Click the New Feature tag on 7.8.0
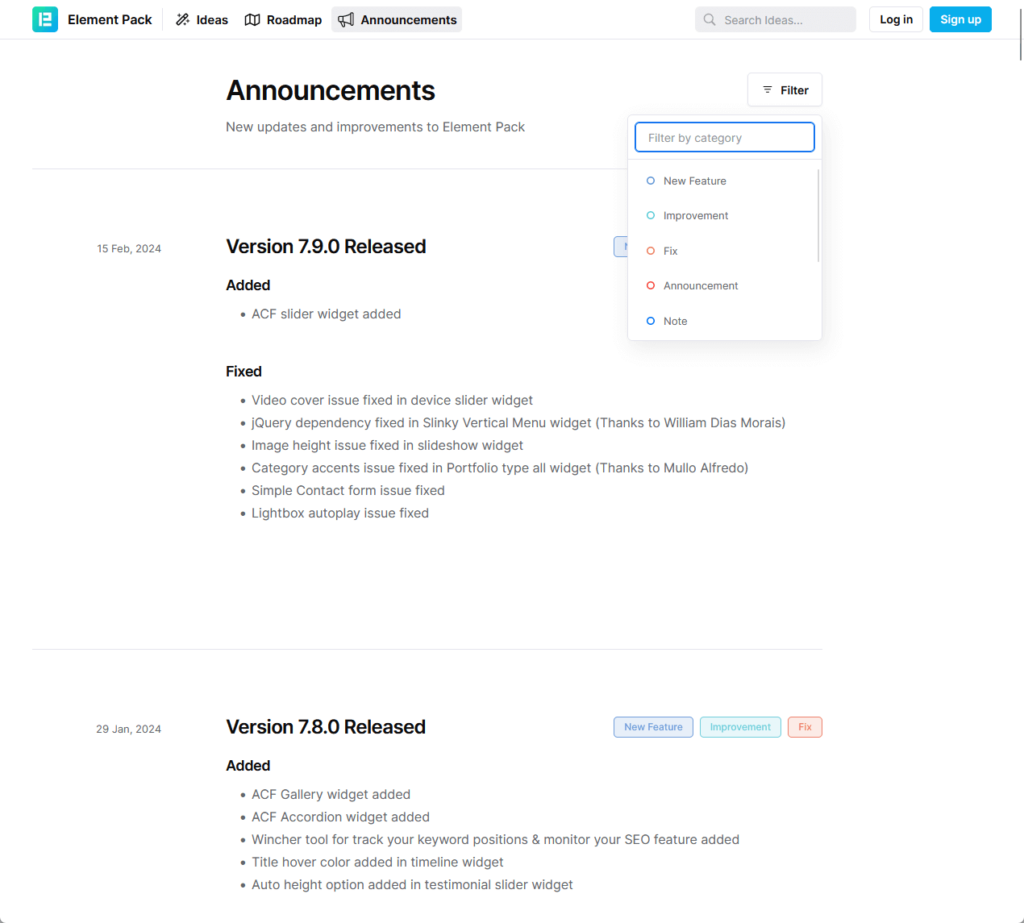Screen dimensions: 1024x923 (x=653, y=727)
